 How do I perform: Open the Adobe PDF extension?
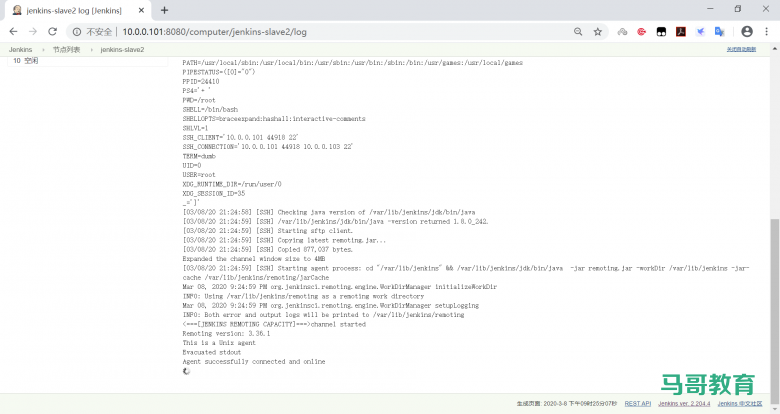pyautogui.click(x=681, y=31)
